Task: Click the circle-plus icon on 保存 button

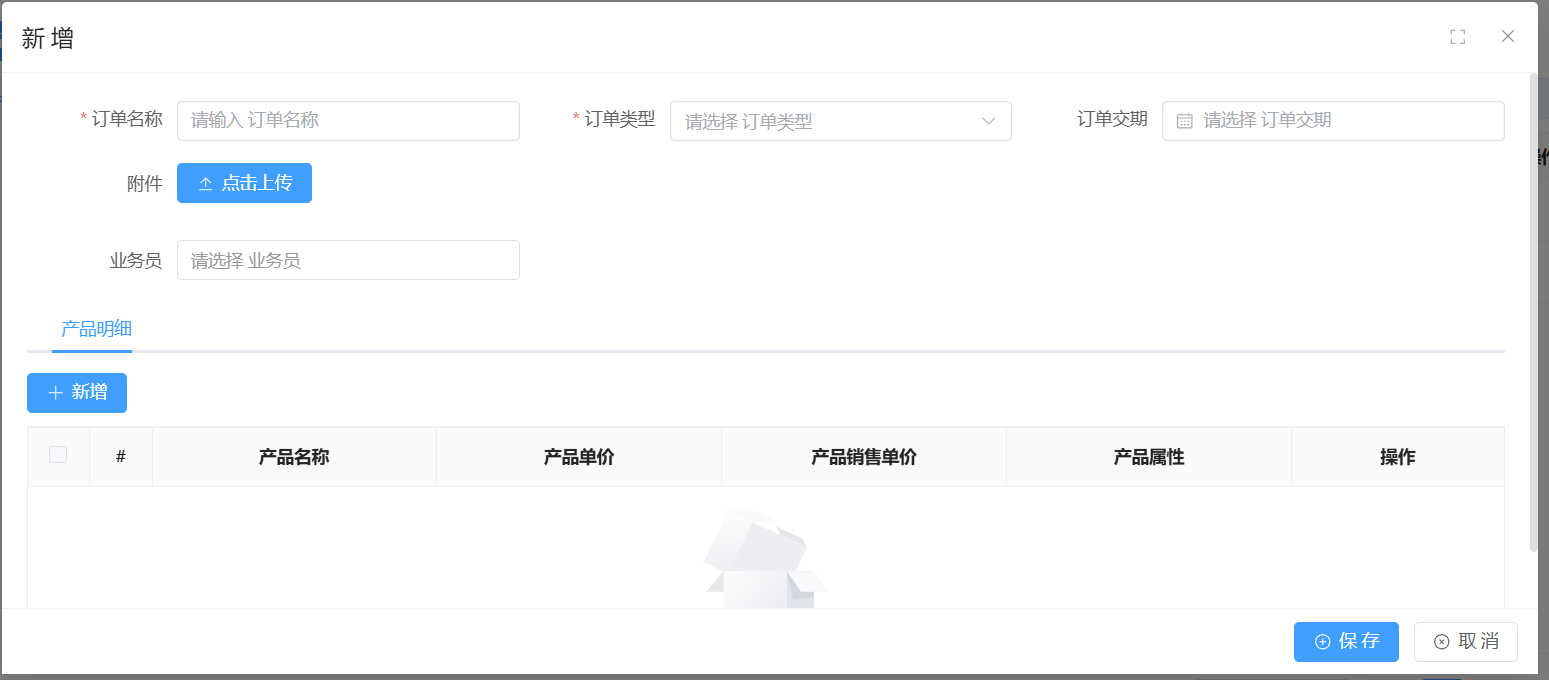Action: pos(1322,642)
